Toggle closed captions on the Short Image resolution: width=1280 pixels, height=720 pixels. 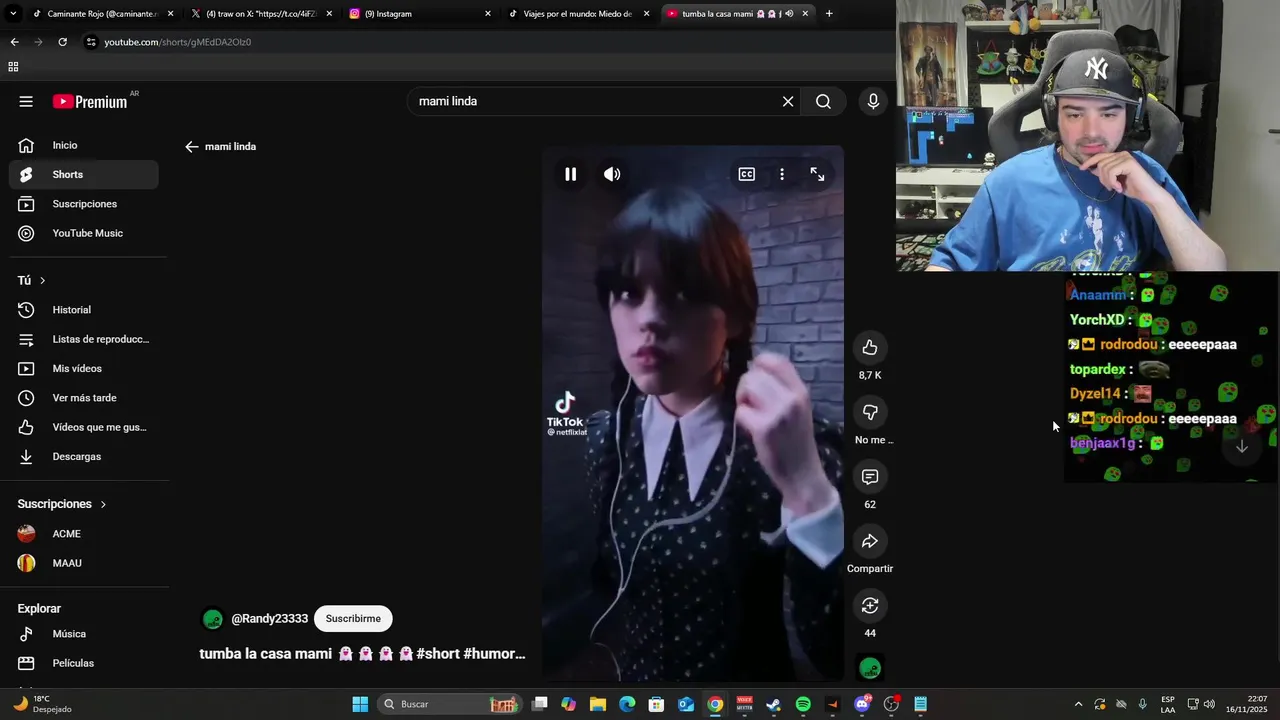pyautogui.click(x=747, y=174)
